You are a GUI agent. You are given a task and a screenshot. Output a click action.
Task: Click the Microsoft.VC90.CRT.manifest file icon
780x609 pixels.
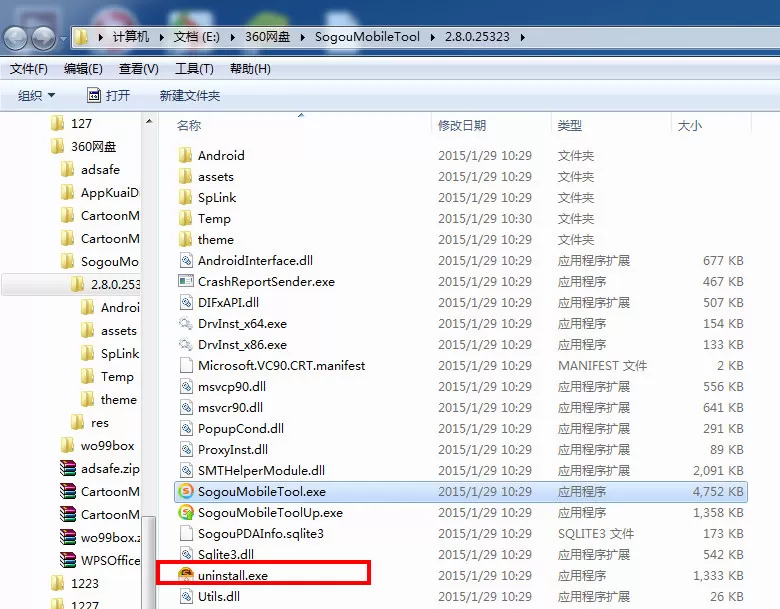click(186, 366)
